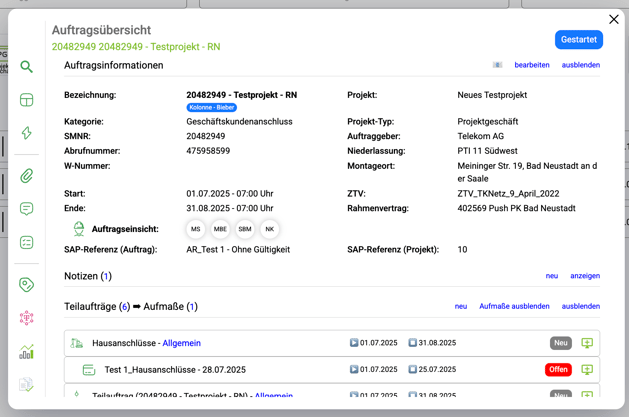
Task: Toggle the MBE user badge in Auftragseinsicht
Action: [220, 229]
